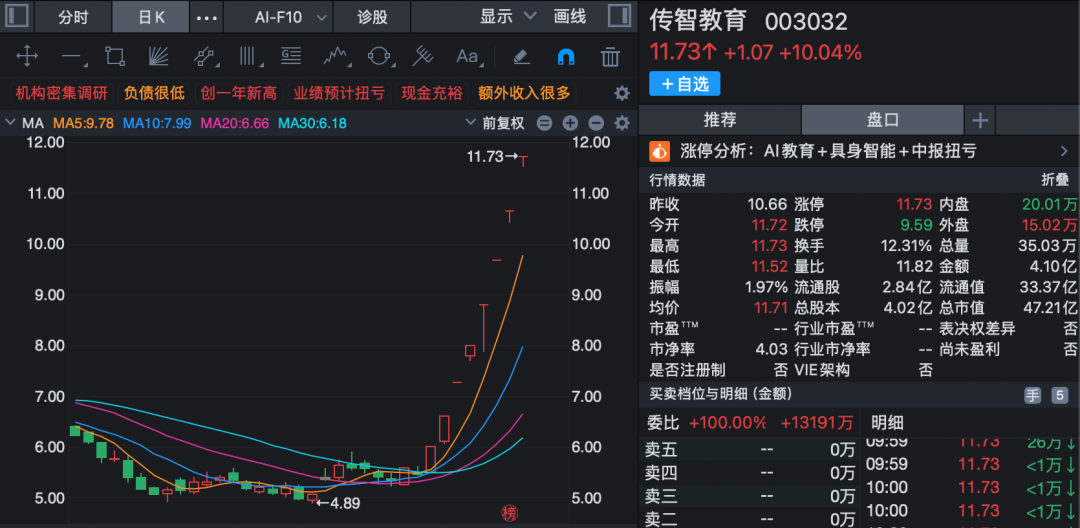Select the parallel channel tool
Viewport: 1080px width, 528px height.
205,56
